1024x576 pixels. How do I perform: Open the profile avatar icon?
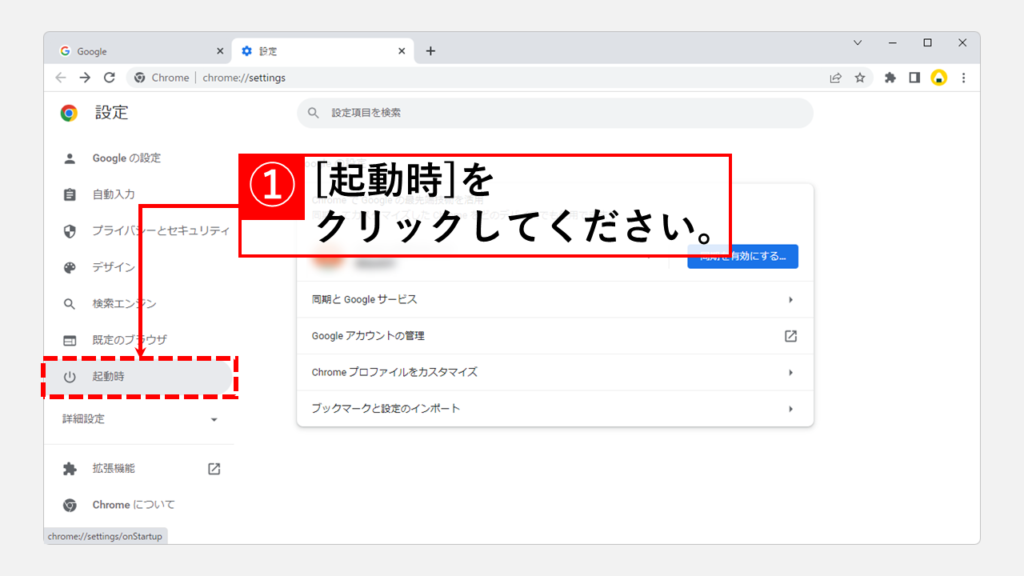coord(939,77)
